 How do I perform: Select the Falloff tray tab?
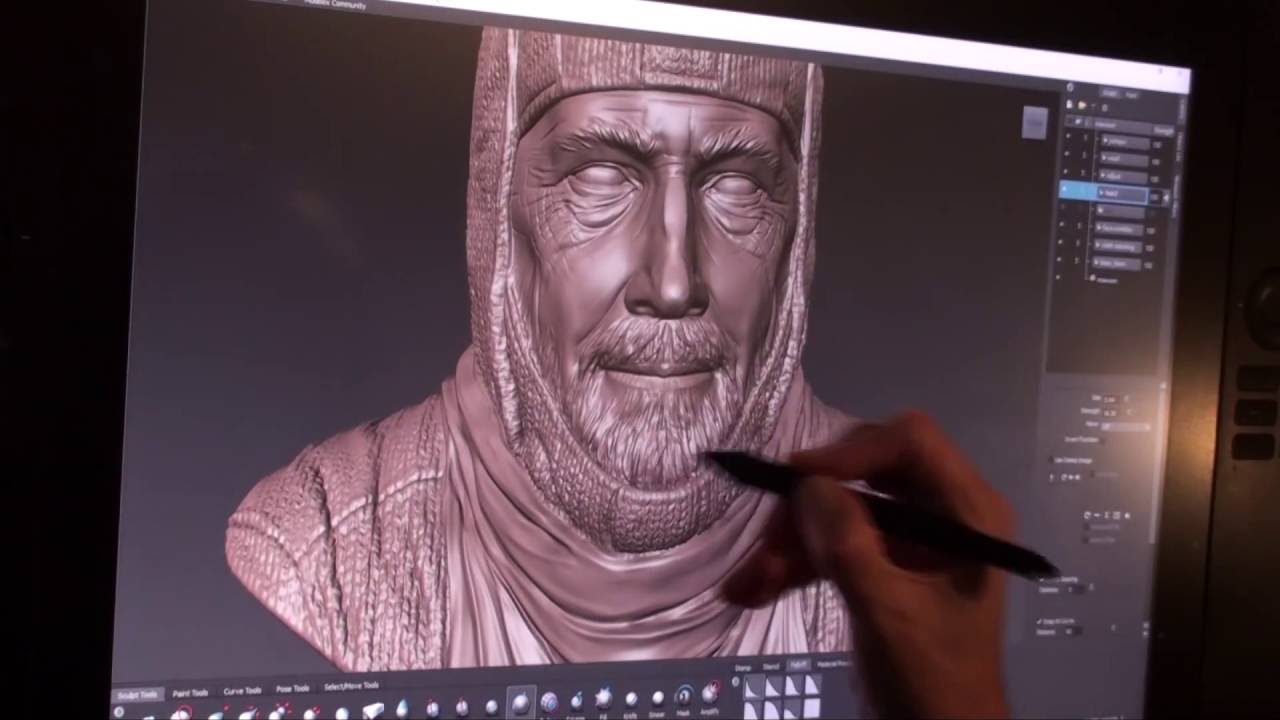[799, 665]
